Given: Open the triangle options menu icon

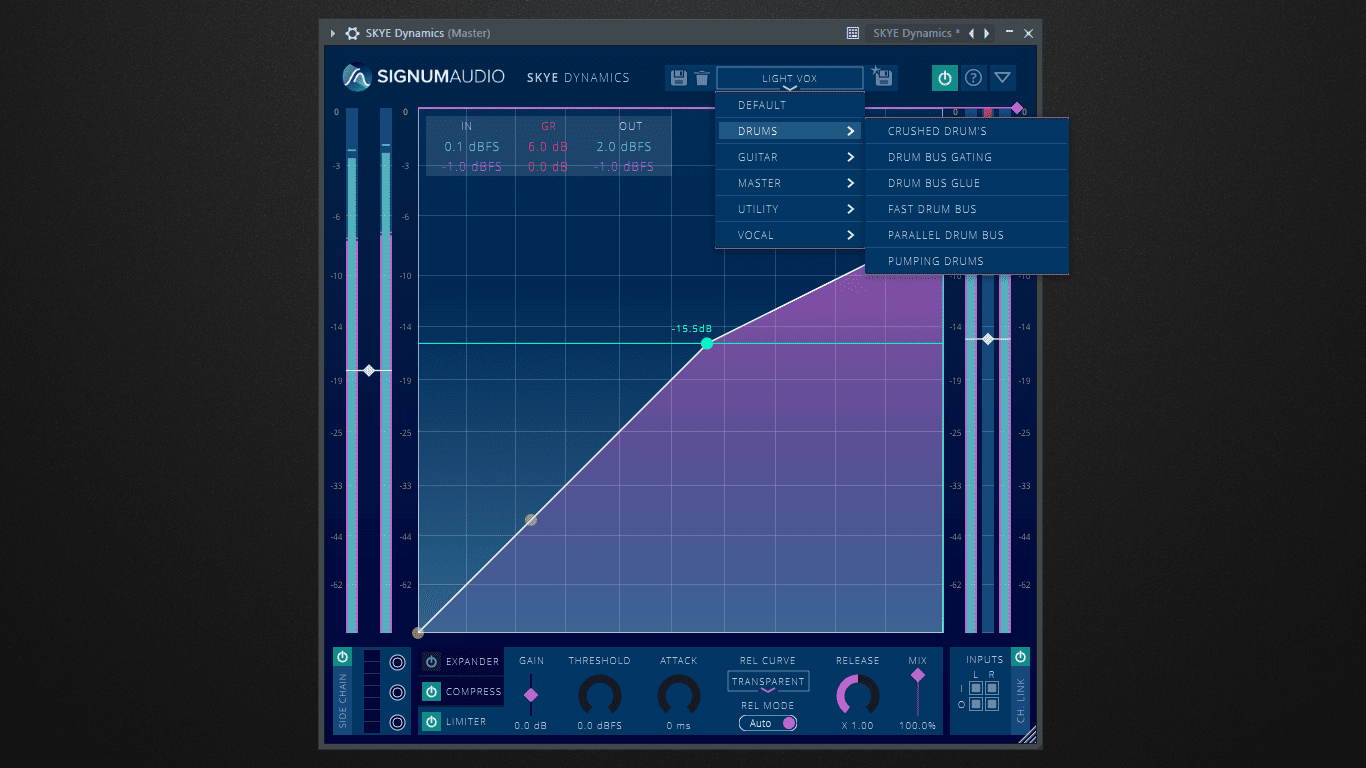Looking at the screenshot, I should tap(1002, 78).
